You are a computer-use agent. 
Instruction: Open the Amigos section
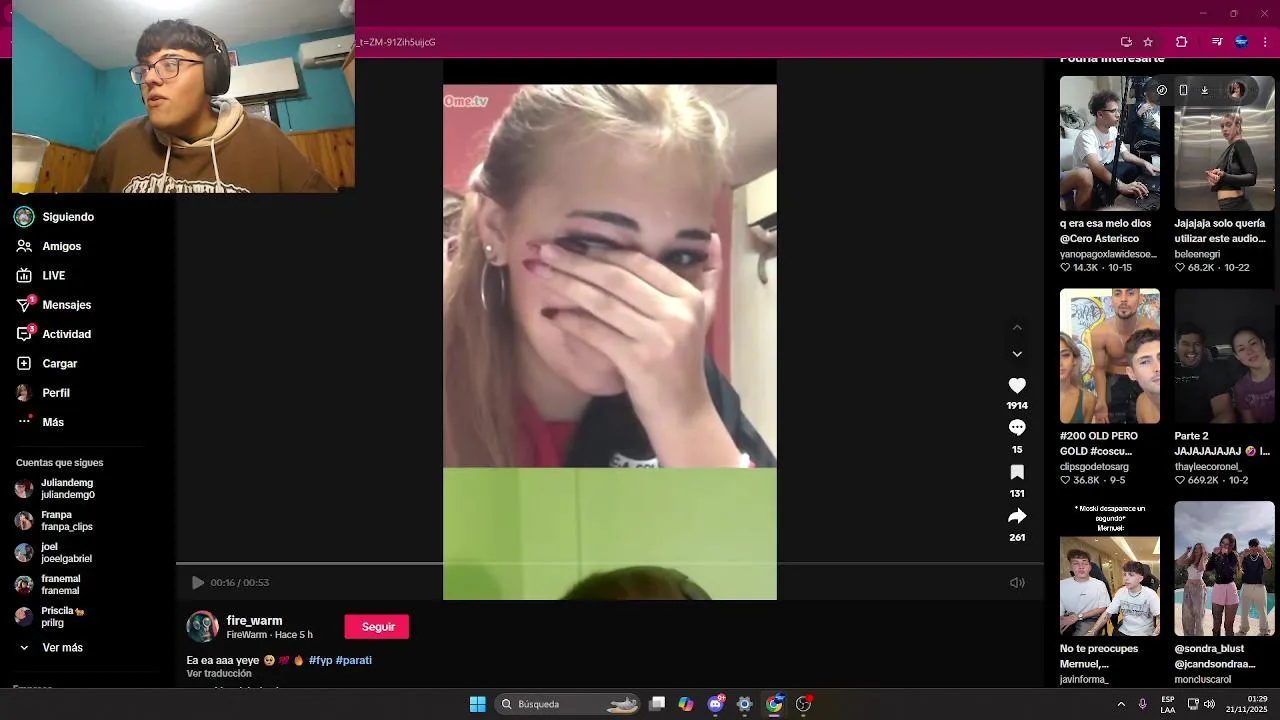(x=49, y=246)
